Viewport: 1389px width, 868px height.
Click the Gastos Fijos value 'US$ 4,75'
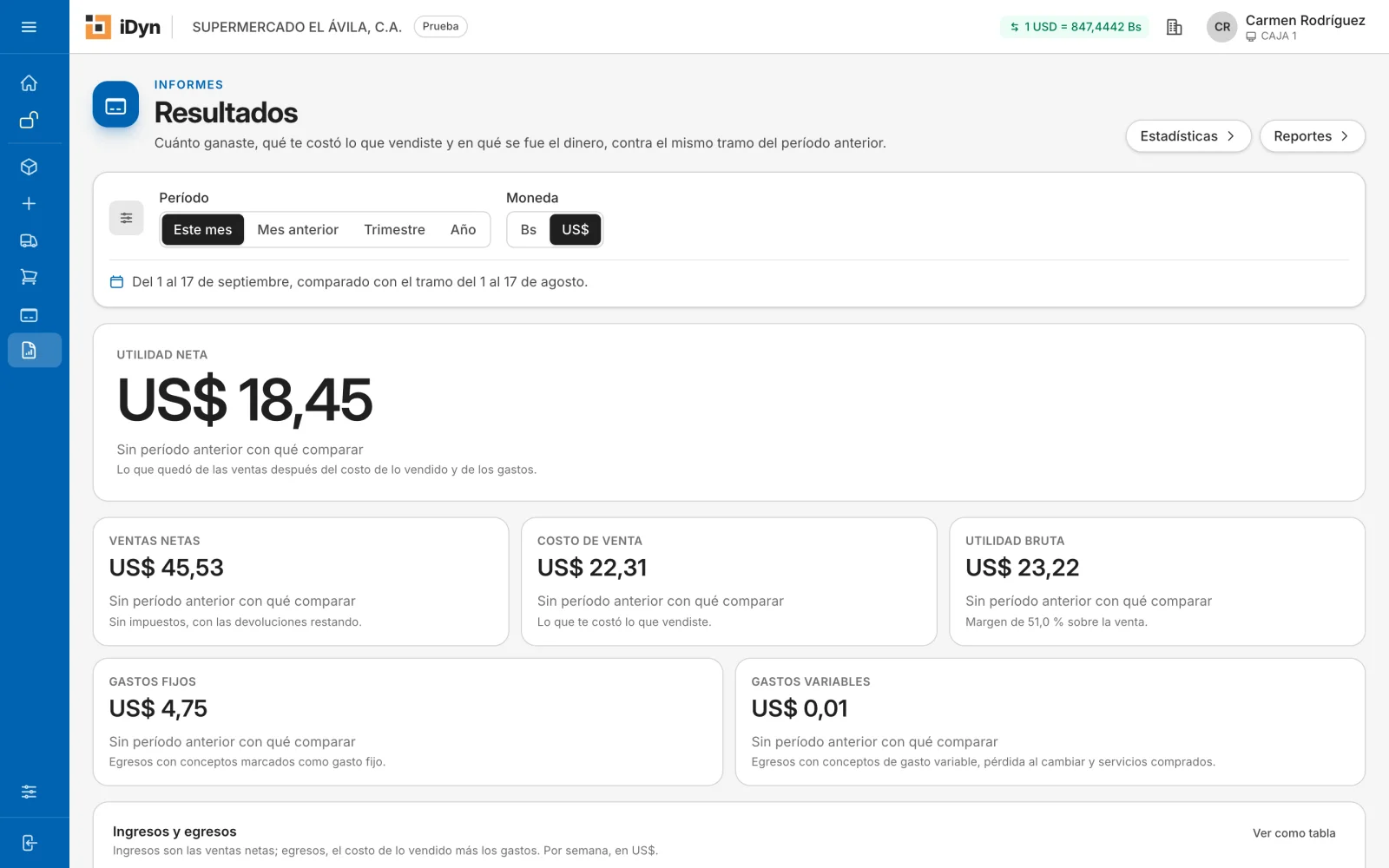coord(158,708)
